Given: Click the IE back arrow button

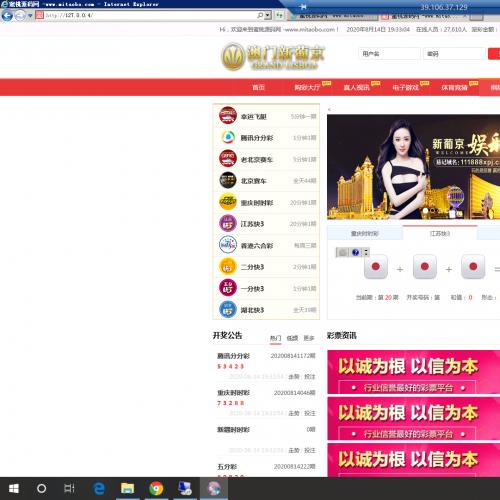Looking at the screenshot, I should pos(7,15).
